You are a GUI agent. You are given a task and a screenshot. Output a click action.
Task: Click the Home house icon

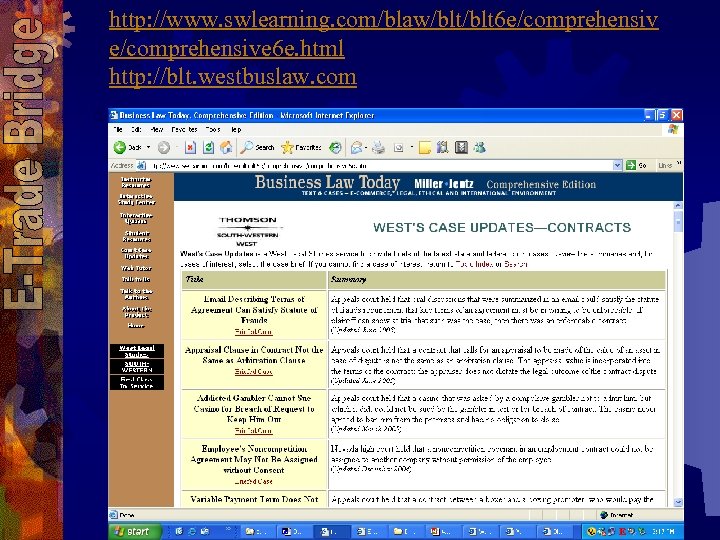pyautogui.click(x=225, y=147)
